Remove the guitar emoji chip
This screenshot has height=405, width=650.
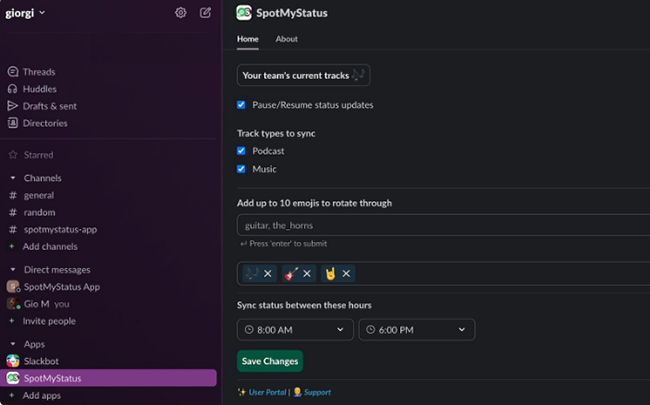tap(307, 273)
